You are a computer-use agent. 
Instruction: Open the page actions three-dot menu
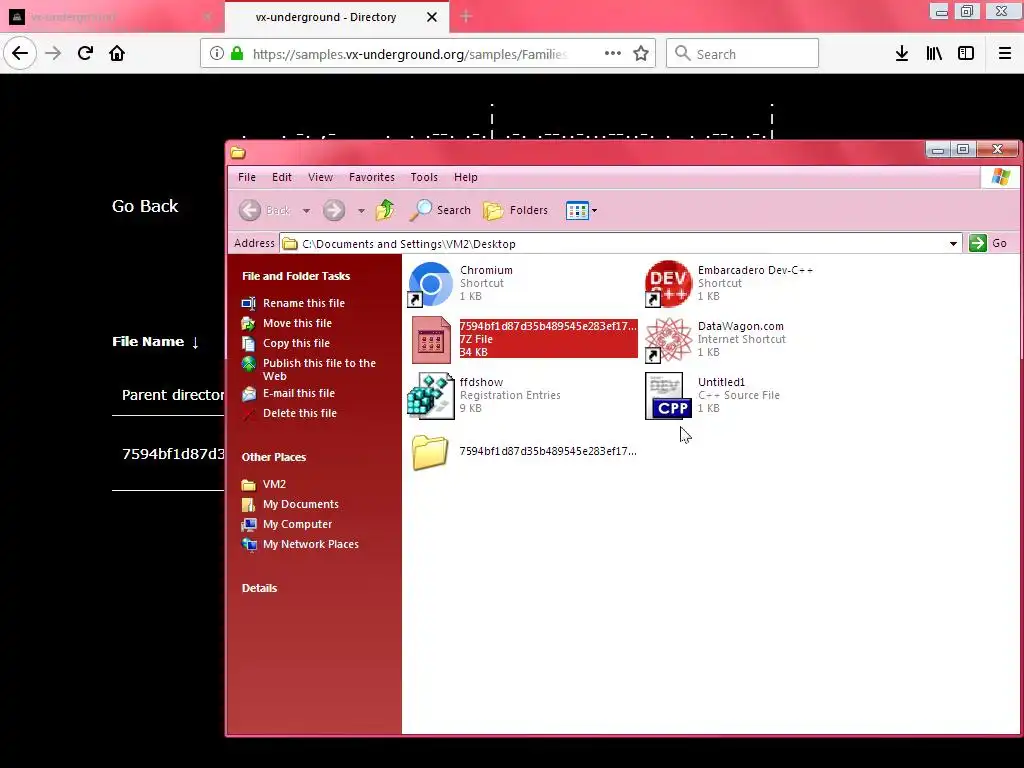[x=613, y=54]
